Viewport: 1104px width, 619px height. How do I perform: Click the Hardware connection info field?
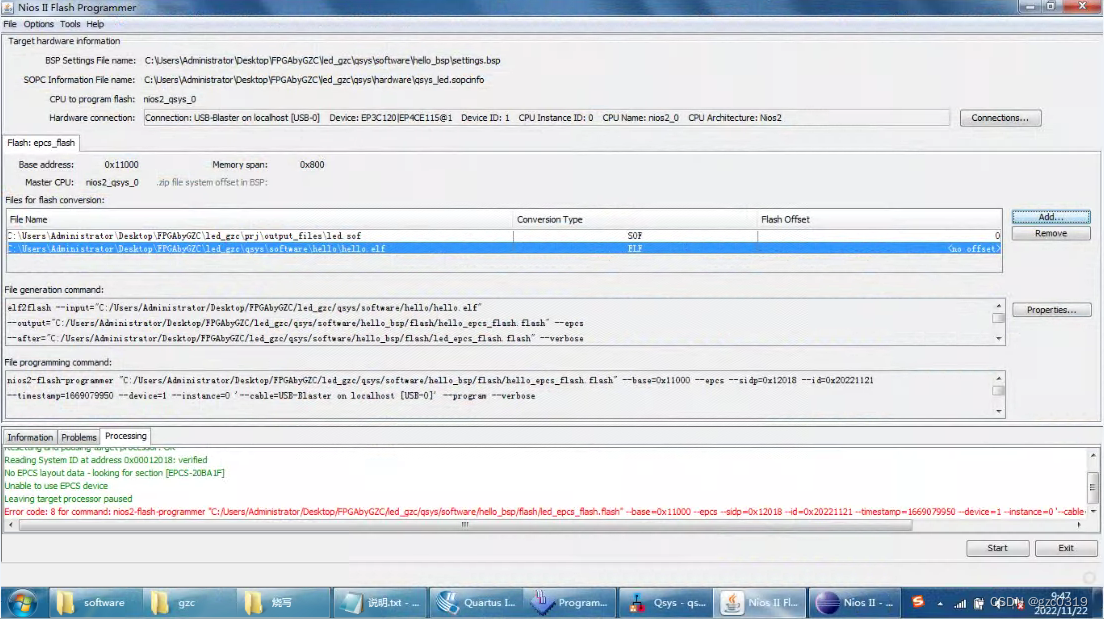point(546,118)
